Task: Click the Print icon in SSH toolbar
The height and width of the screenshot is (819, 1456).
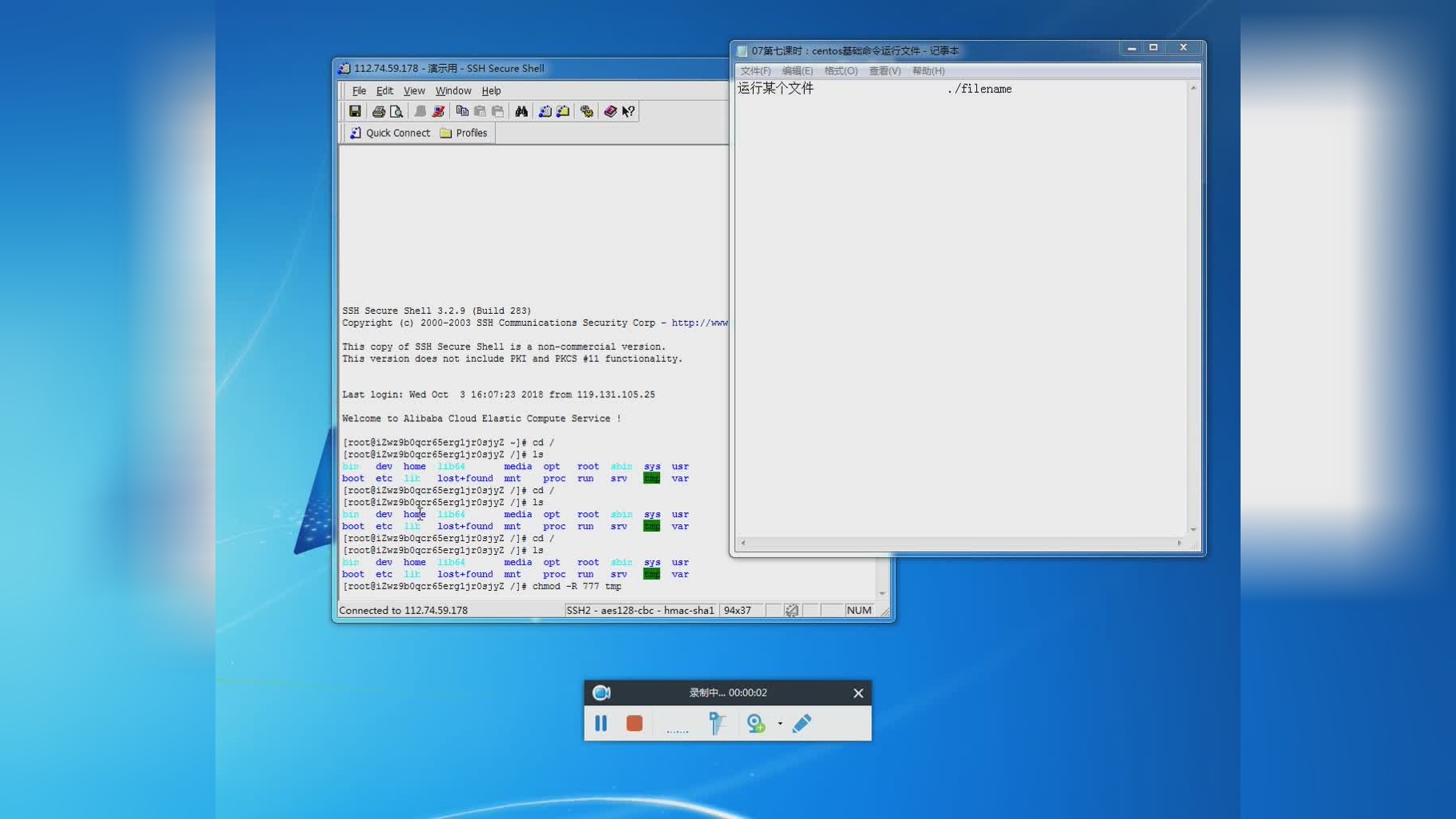Action: tap(379, 111)
